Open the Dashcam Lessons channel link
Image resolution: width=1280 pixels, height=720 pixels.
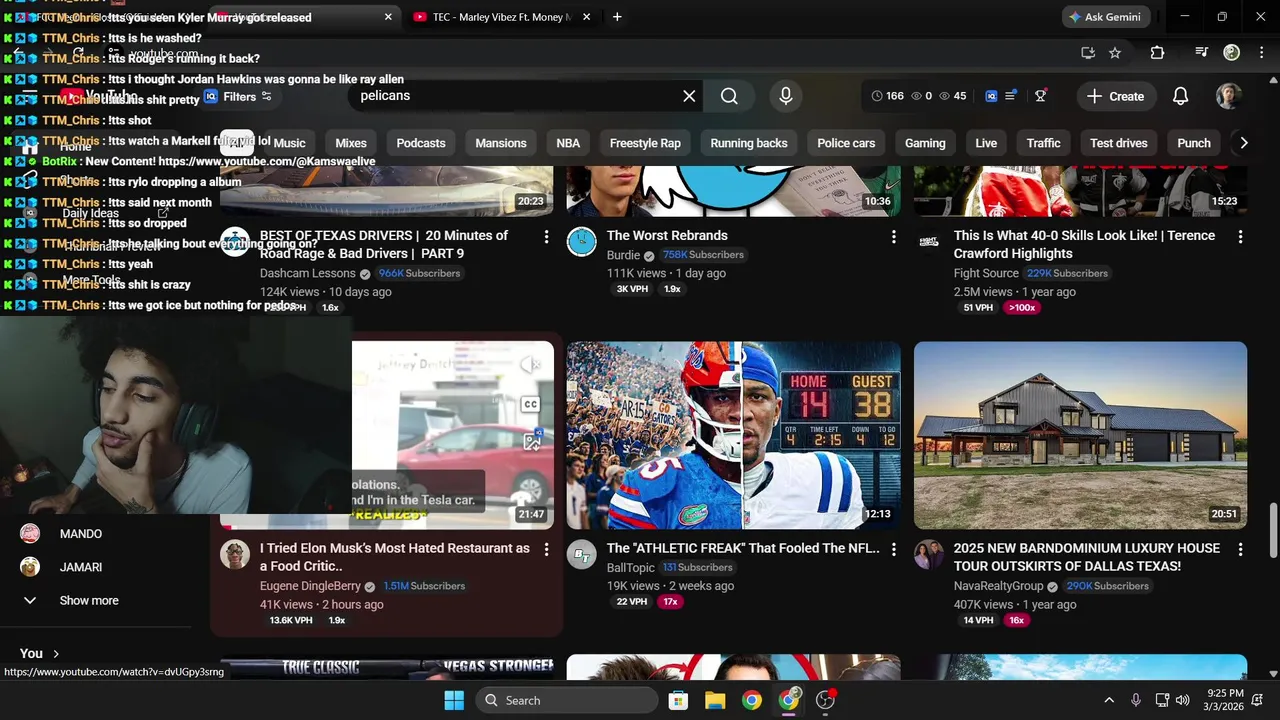click(x=308, y=274)
